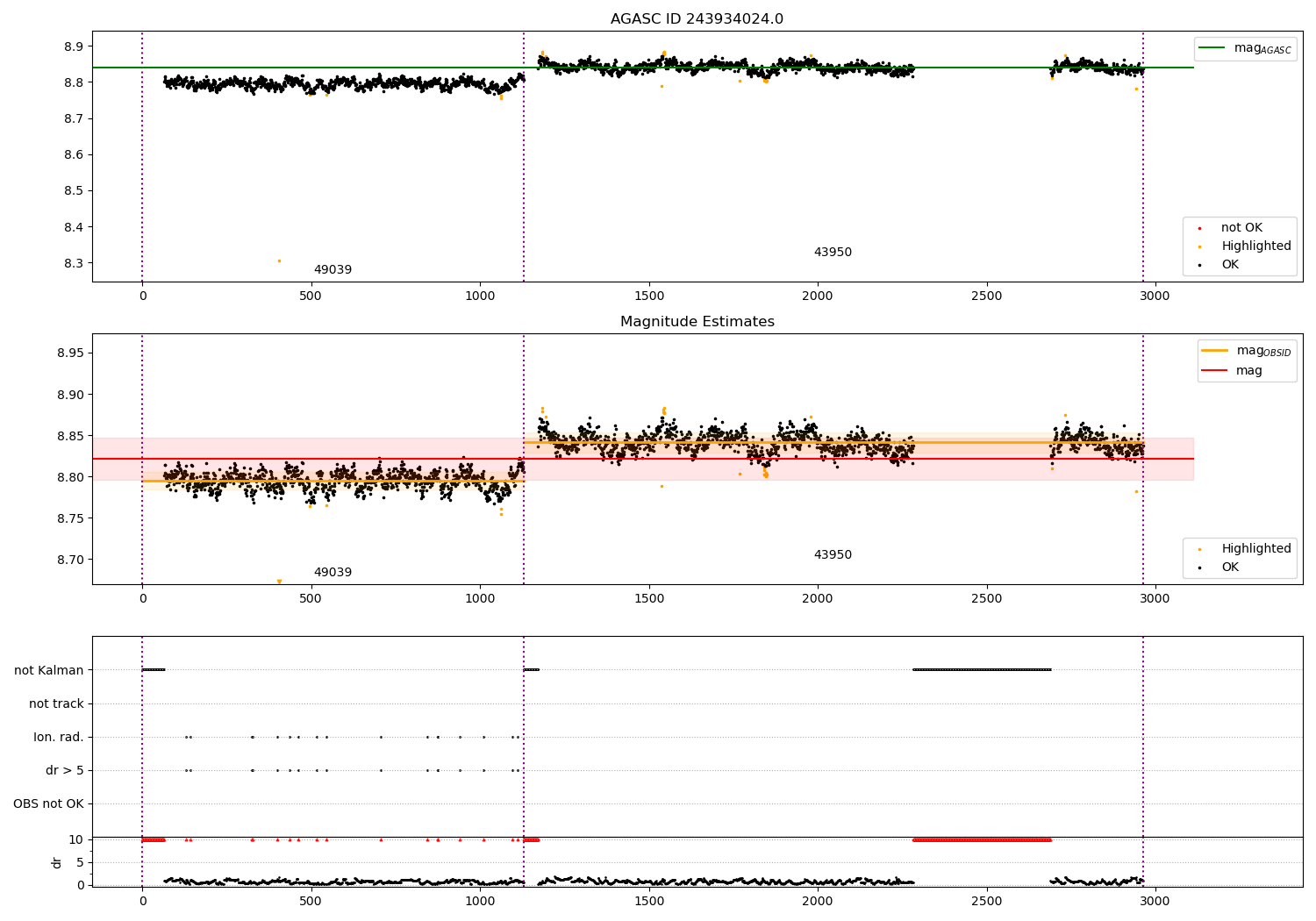This screenshot has height=921, width=1316.
Task: Click the "not Kalman" row label
Action: (x=49, y=671)
